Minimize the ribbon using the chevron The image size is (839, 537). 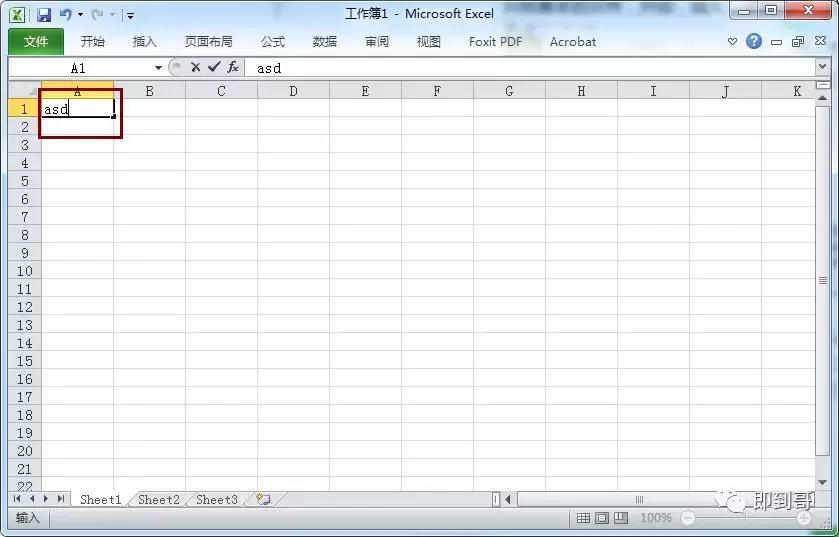[733, 42]
